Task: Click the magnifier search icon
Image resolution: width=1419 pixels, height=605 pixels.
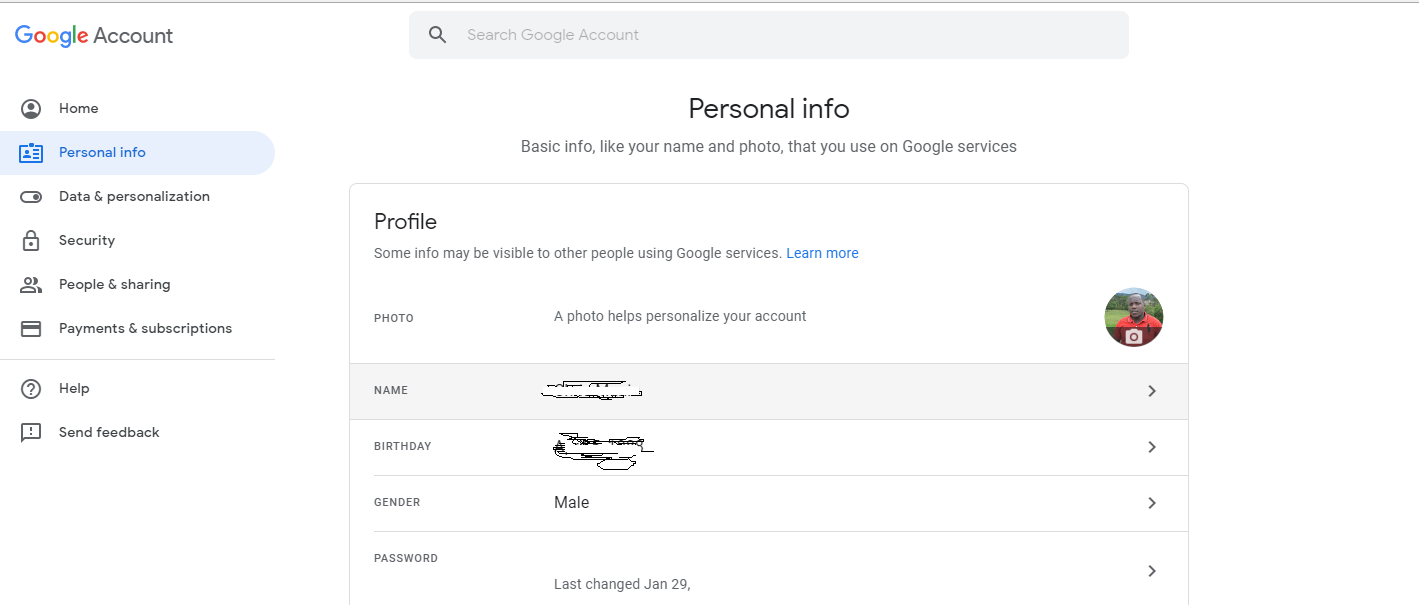Action: tap(437, 35)
